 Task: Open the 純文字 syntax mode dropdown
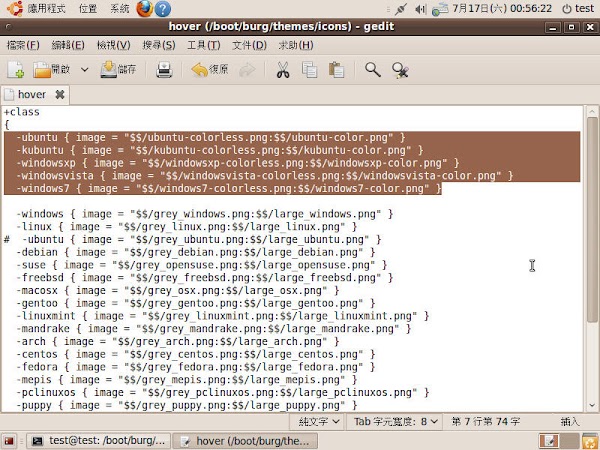[319, 422]
